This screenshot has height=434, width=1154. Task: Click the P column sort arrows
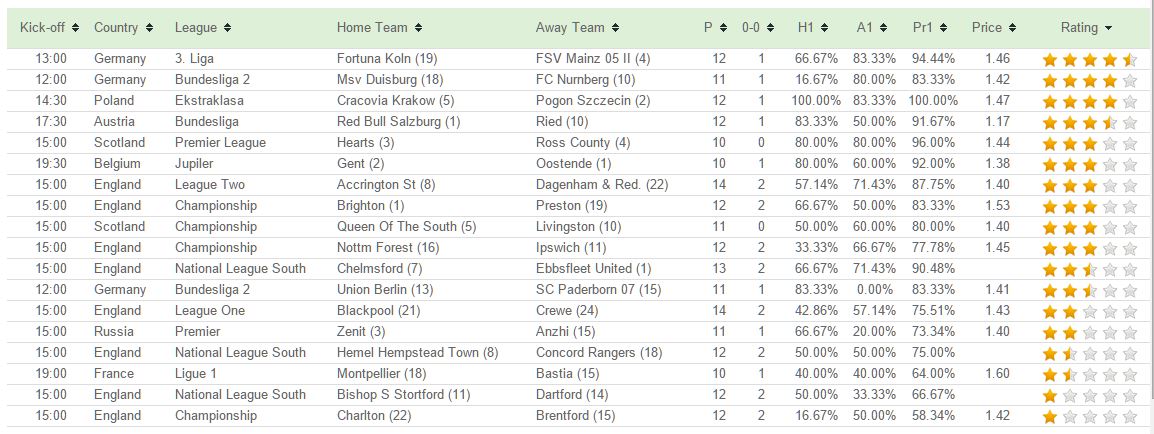(723, 28)
